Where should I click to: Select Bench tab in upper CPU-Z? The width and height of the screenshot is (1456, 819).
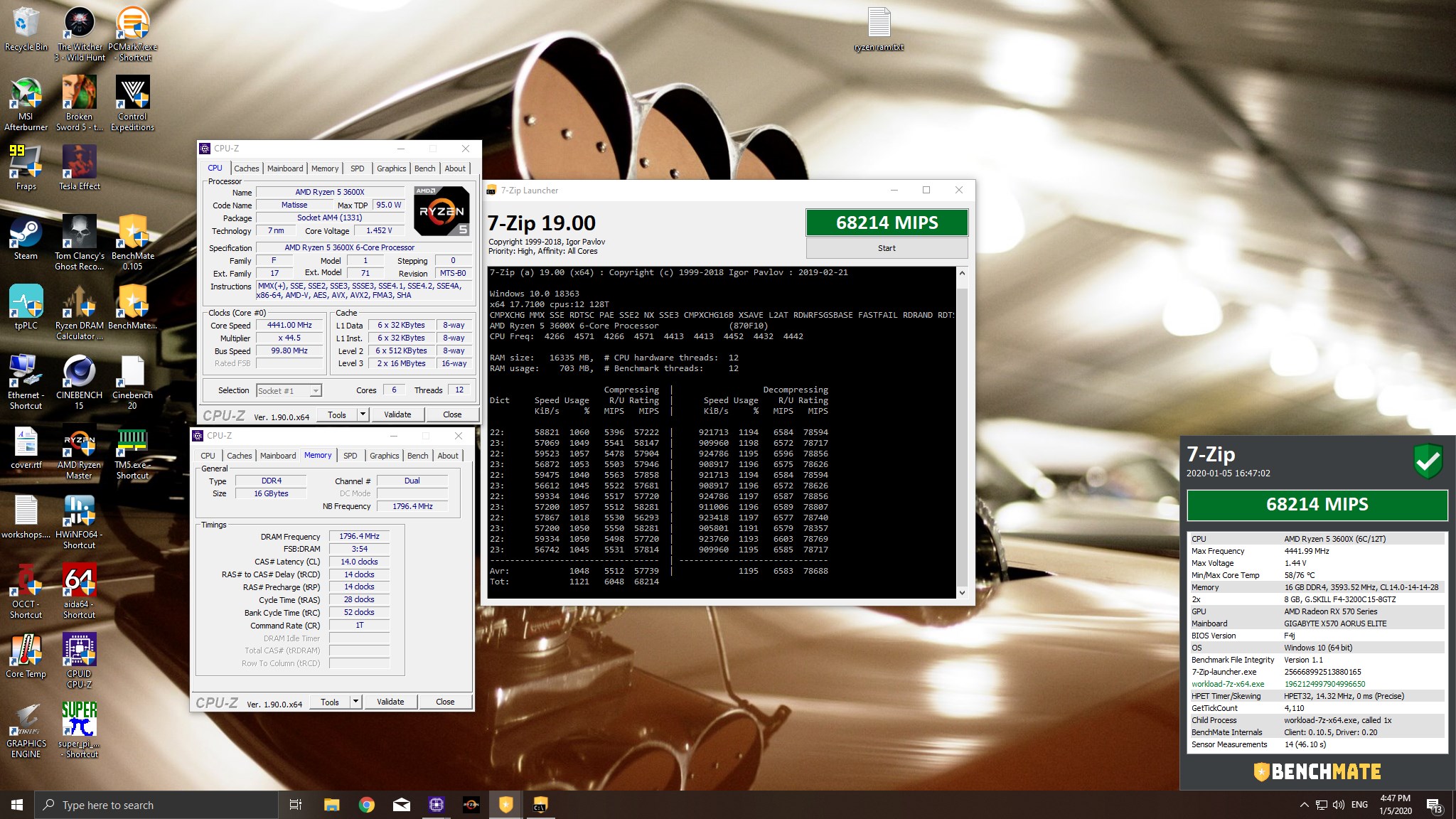424,168
